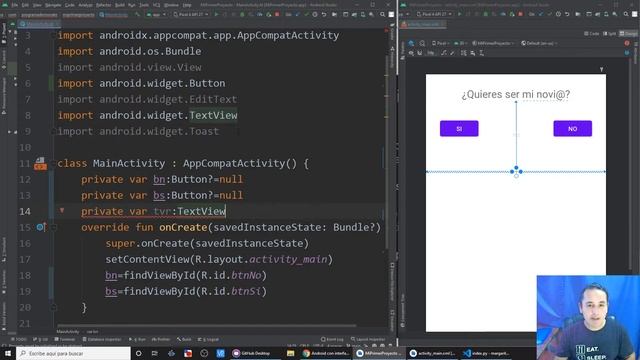
Task: Click the default margins 0dp button
Action: (x=431, y=53)
